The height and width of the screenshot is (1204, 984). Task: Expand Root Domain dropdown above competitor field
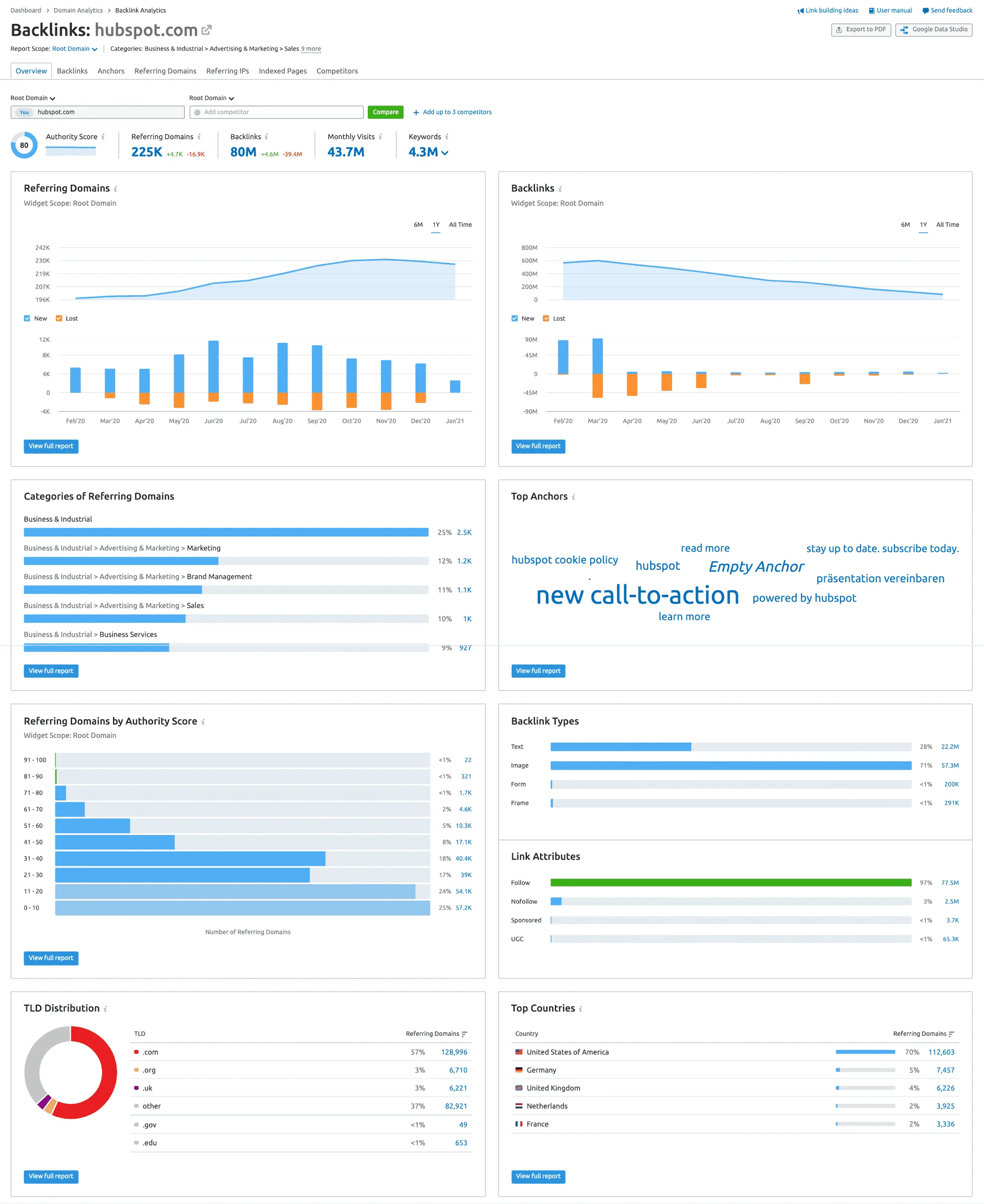pos(211,98)
